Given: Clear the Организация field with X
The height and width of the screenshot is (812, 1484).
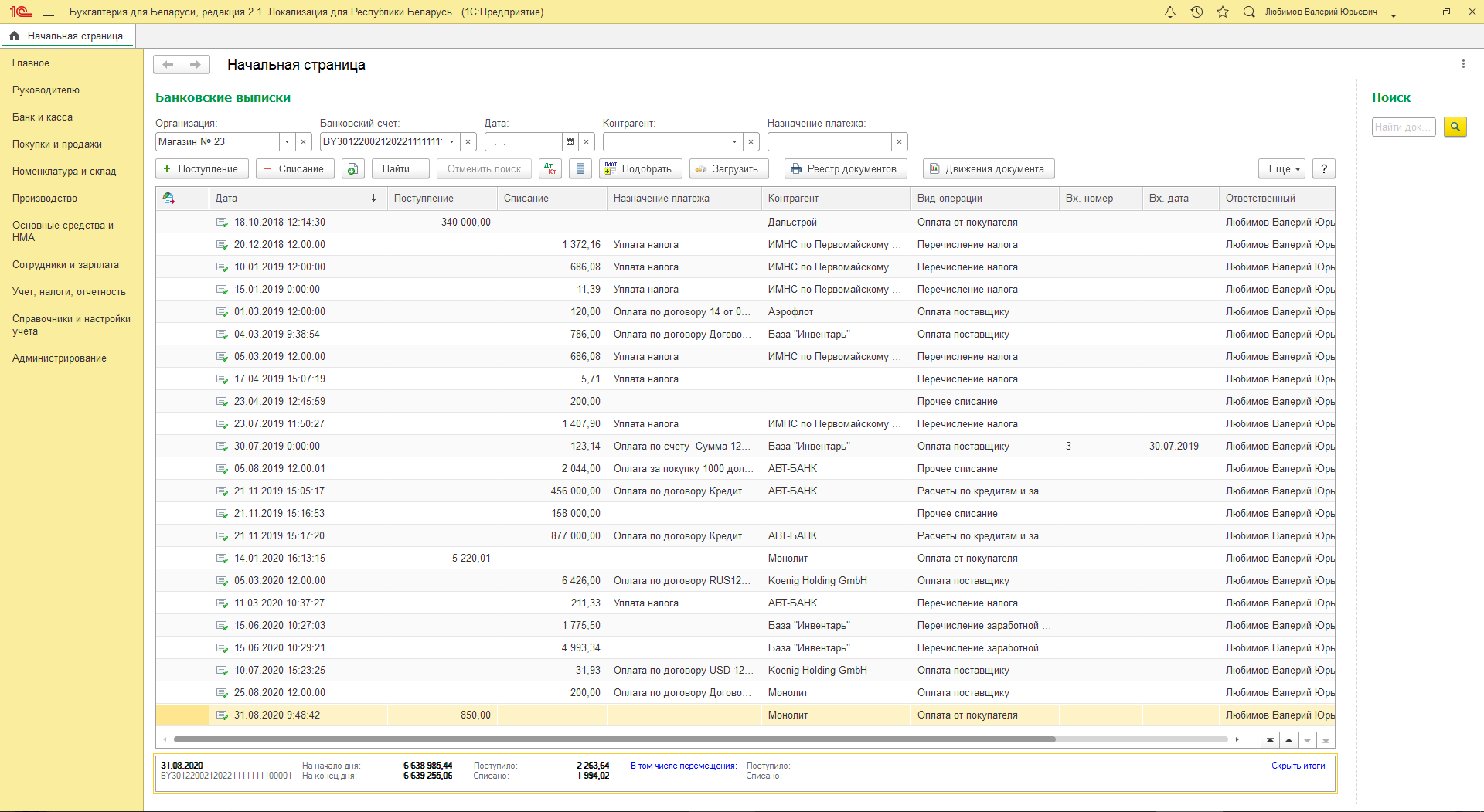Looking at the screenshot, I should [304, 142].
